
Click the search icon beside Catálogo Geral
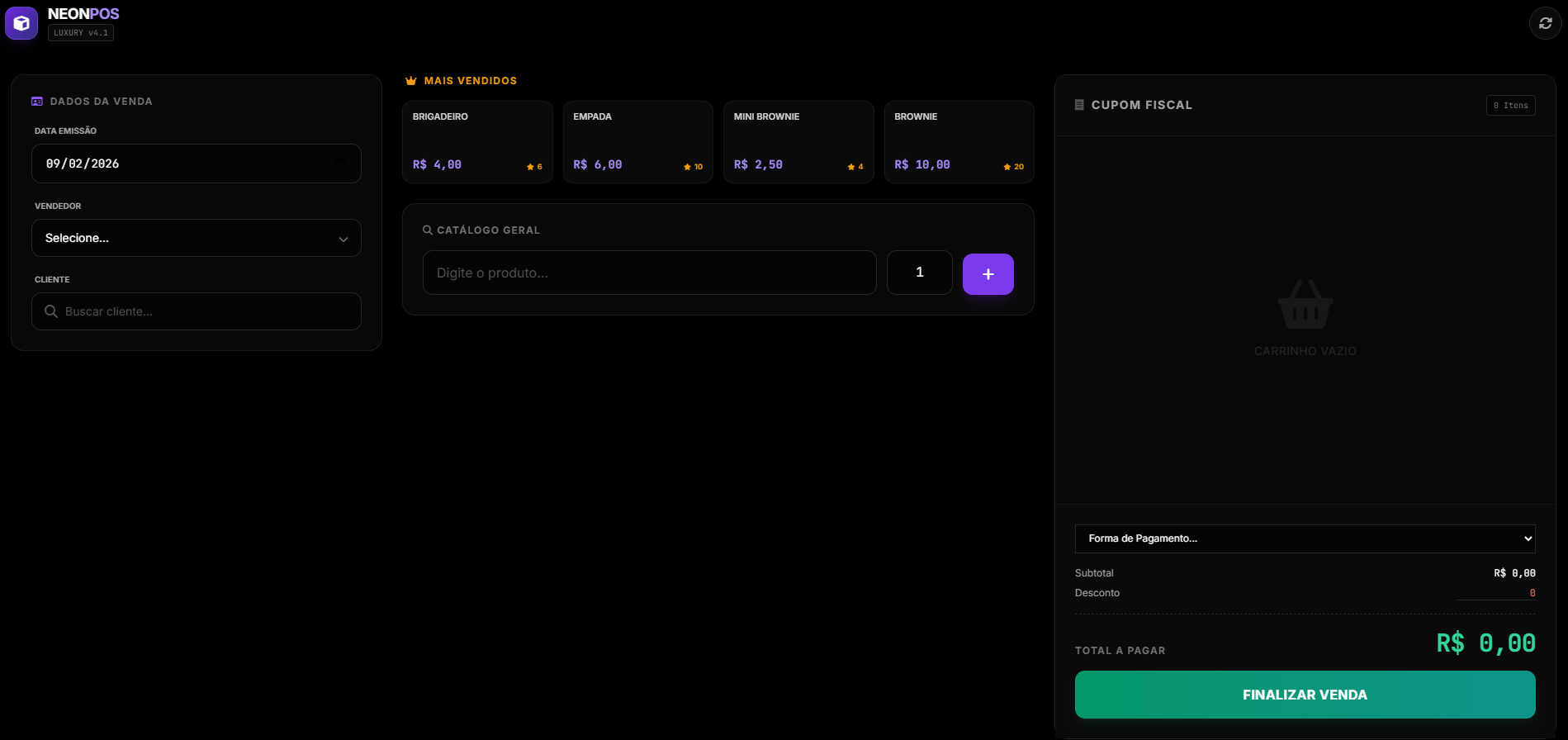[428, 230]
